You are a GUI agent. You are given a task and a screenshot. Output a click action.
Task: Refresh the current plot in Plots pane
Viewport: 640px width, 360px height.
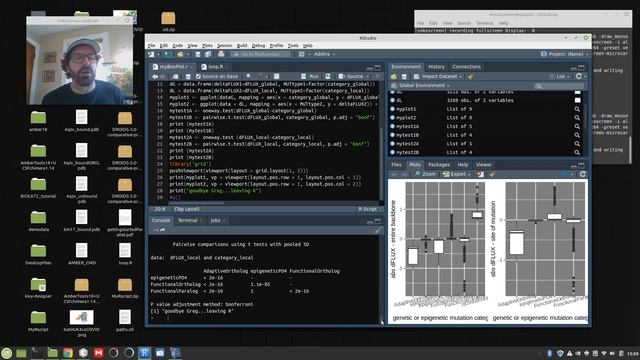pos(583,174)
